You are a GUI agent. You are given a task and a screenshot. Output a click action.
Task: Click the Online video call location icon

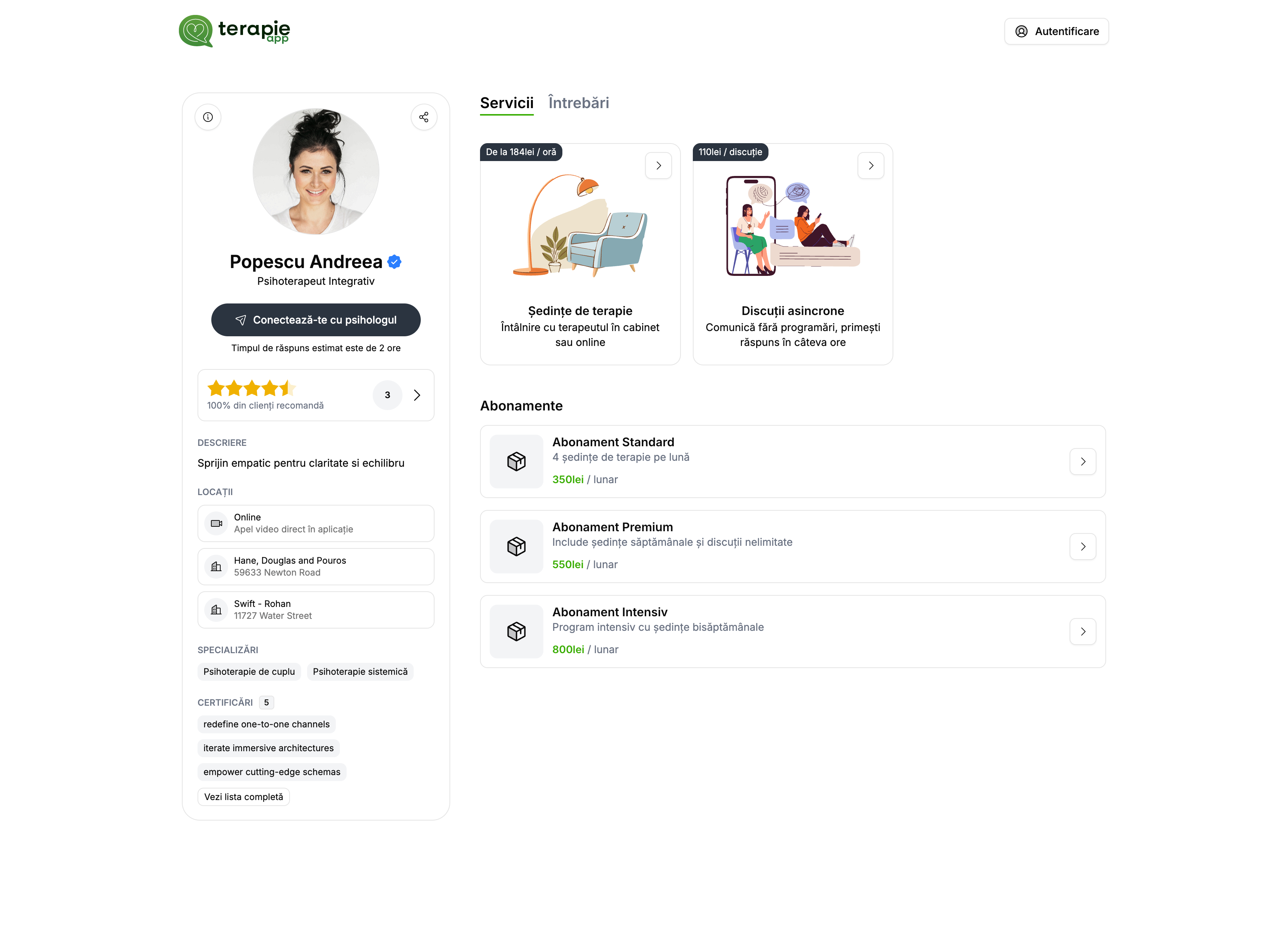tap(216, 523)
